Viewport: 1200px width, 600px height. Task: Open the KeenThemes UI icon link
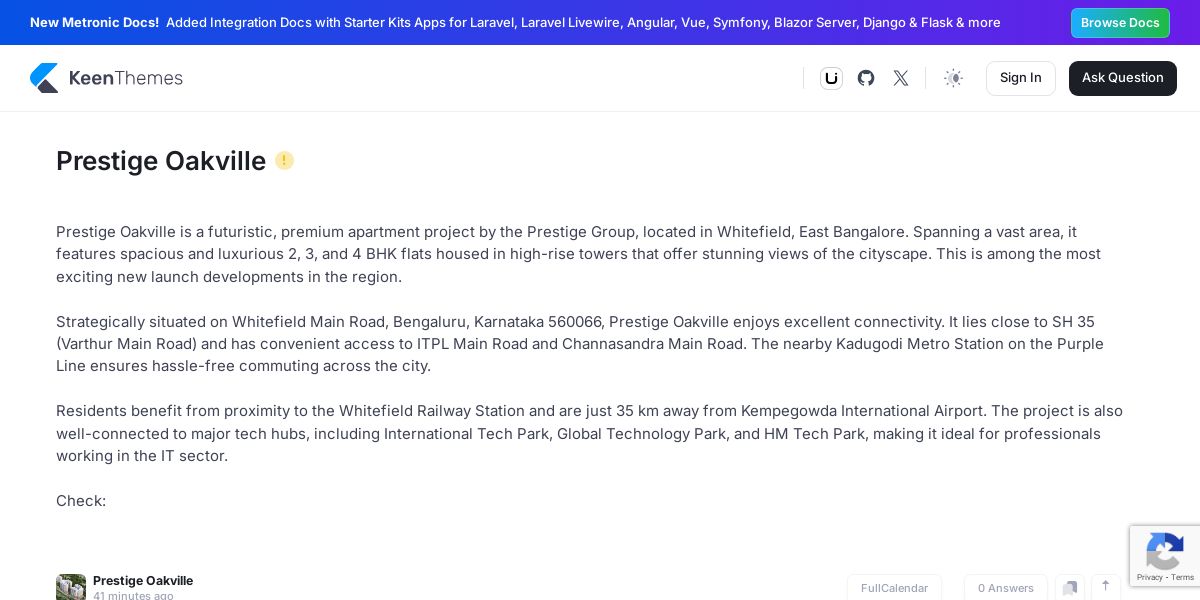coord(831,78)
